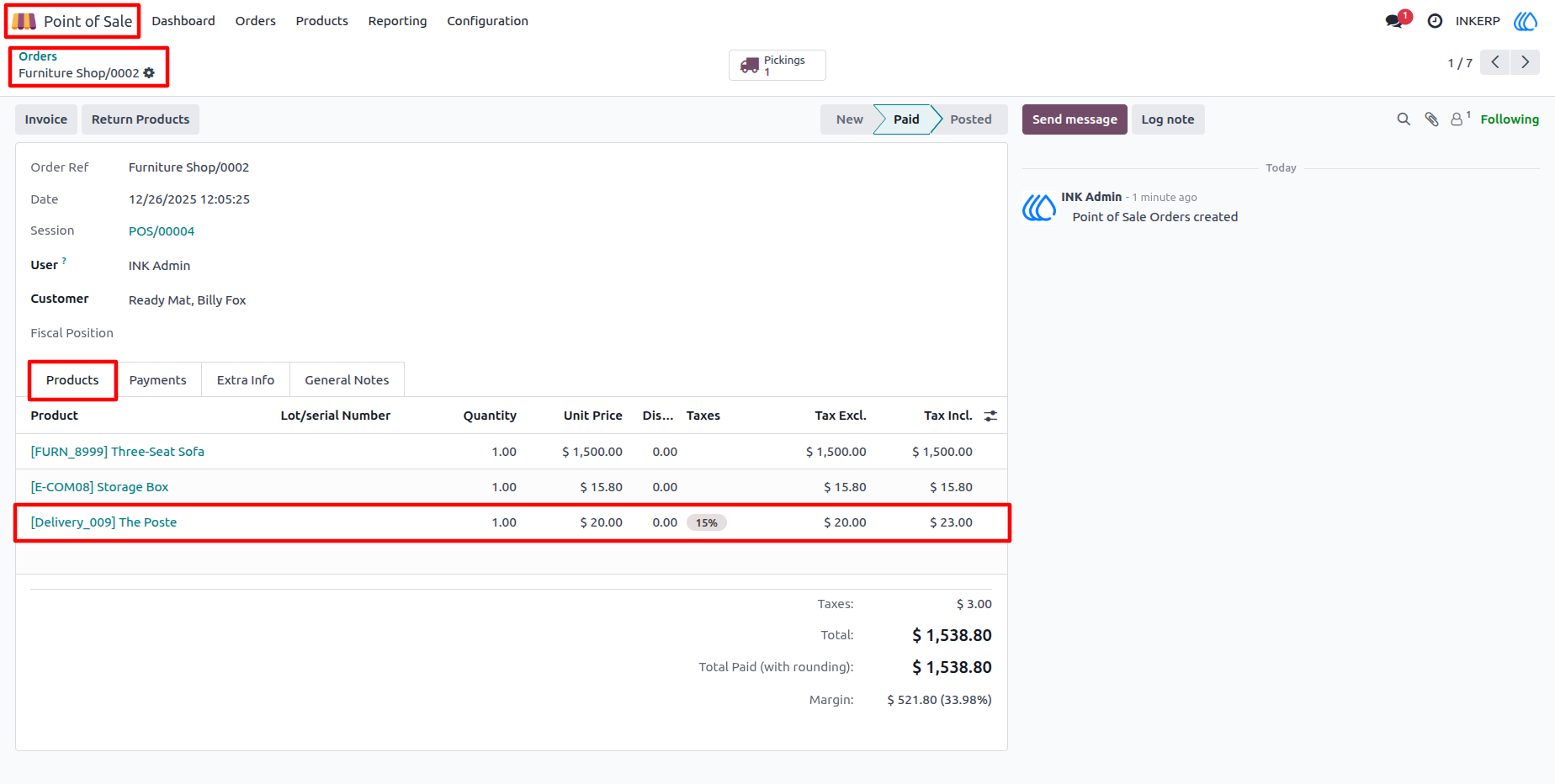The height and width of the screenshot is (784, 1555).
Task: Open the Point of Sale app menu icon
Action: tap(24, 21)
